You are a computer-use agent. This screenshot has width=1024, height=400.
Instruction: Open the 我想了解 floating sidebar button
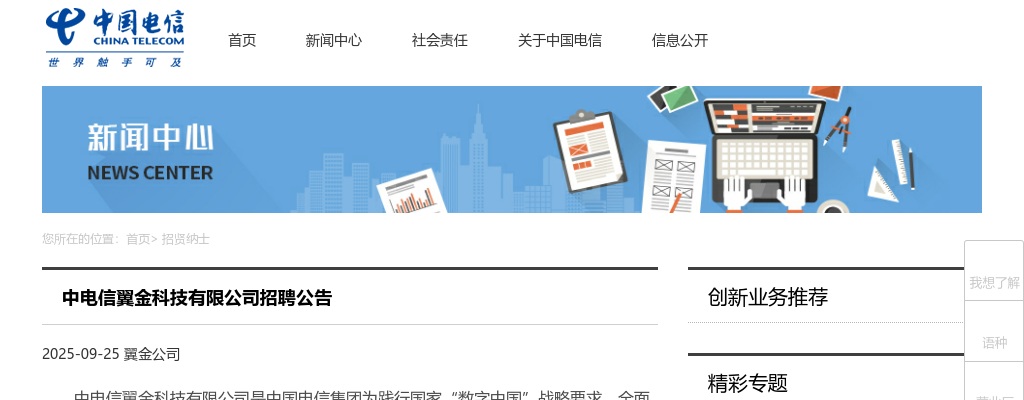pos(993,283)
